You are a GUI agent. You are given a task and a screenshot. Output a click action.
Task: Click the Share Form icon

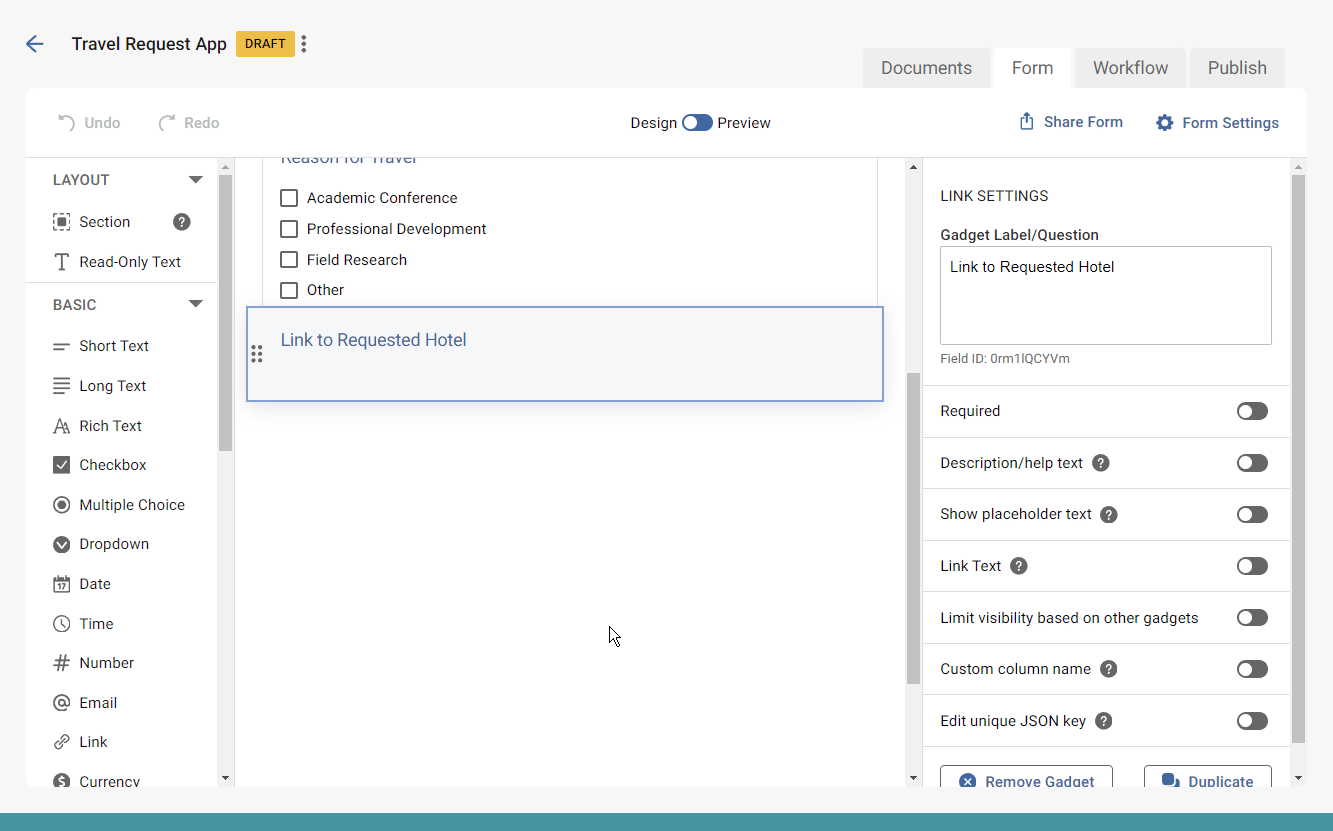[1026, 122]
